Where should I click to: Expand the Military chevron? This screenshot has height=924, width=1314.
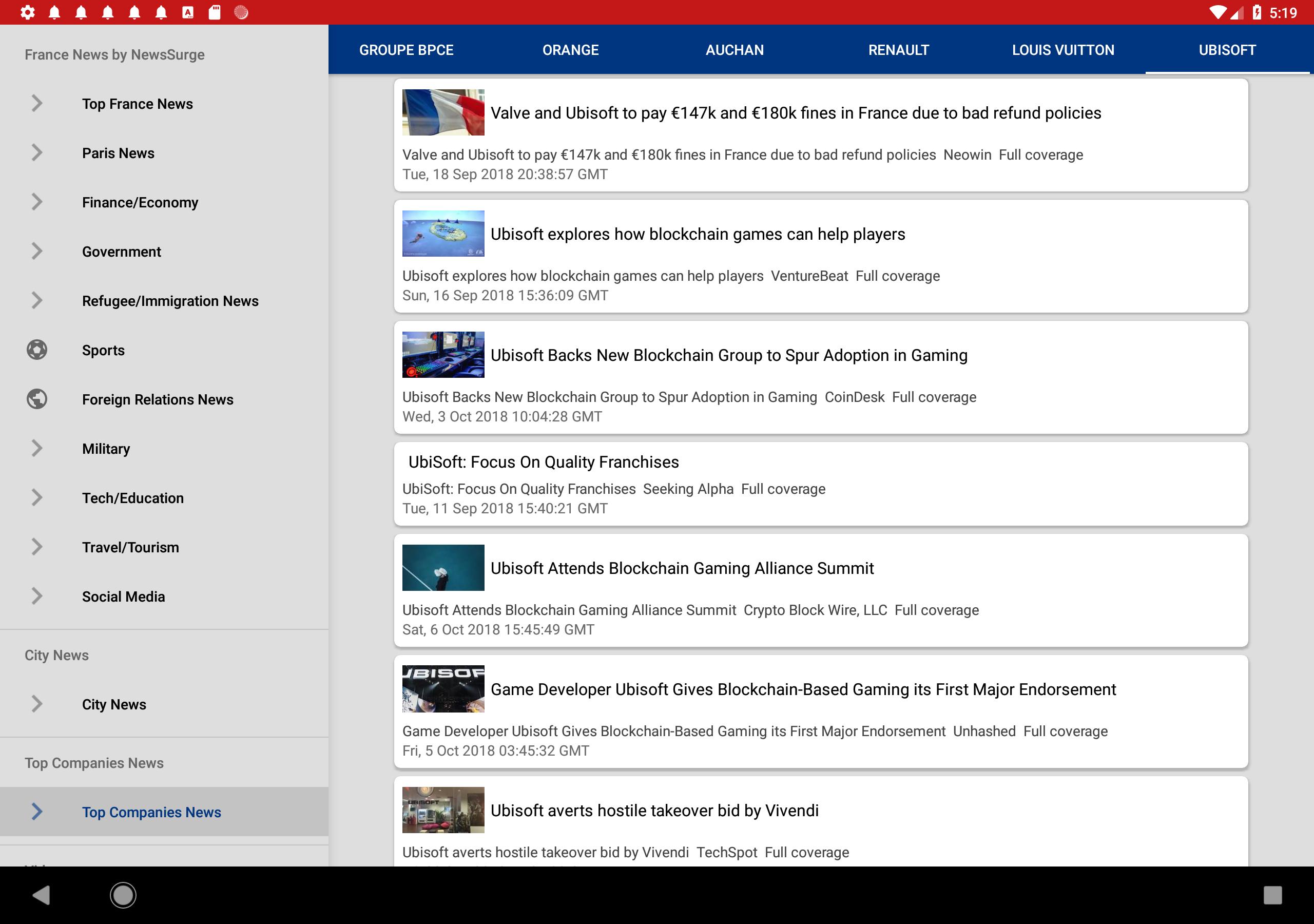pyautogui.click(x=36, y=448)
